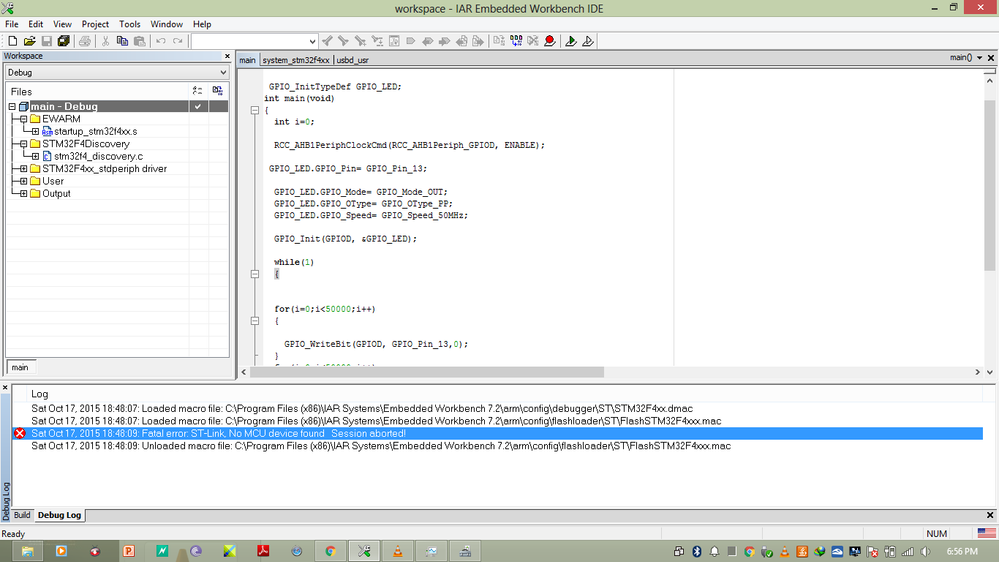Create a new document from the toolbar

(13, 41)
